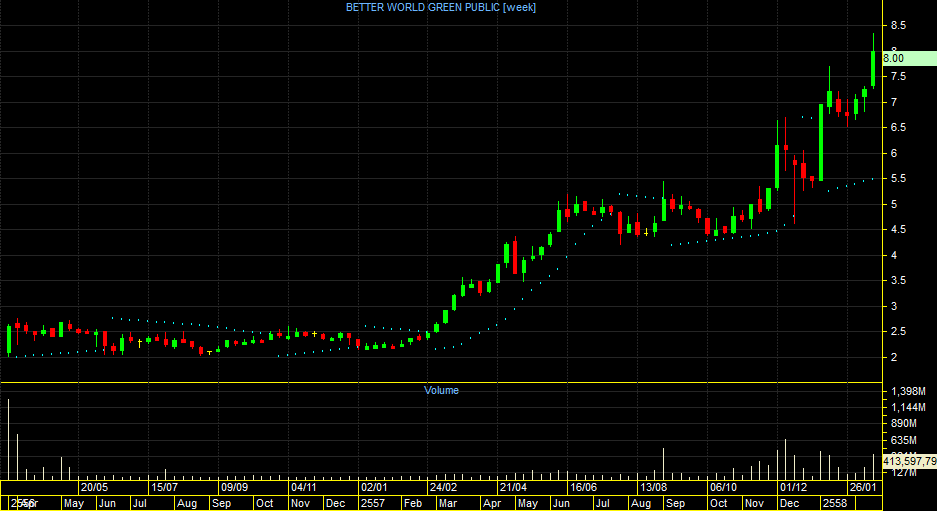
Task: Select the 02/01 date marker
Action: point(373,487)
